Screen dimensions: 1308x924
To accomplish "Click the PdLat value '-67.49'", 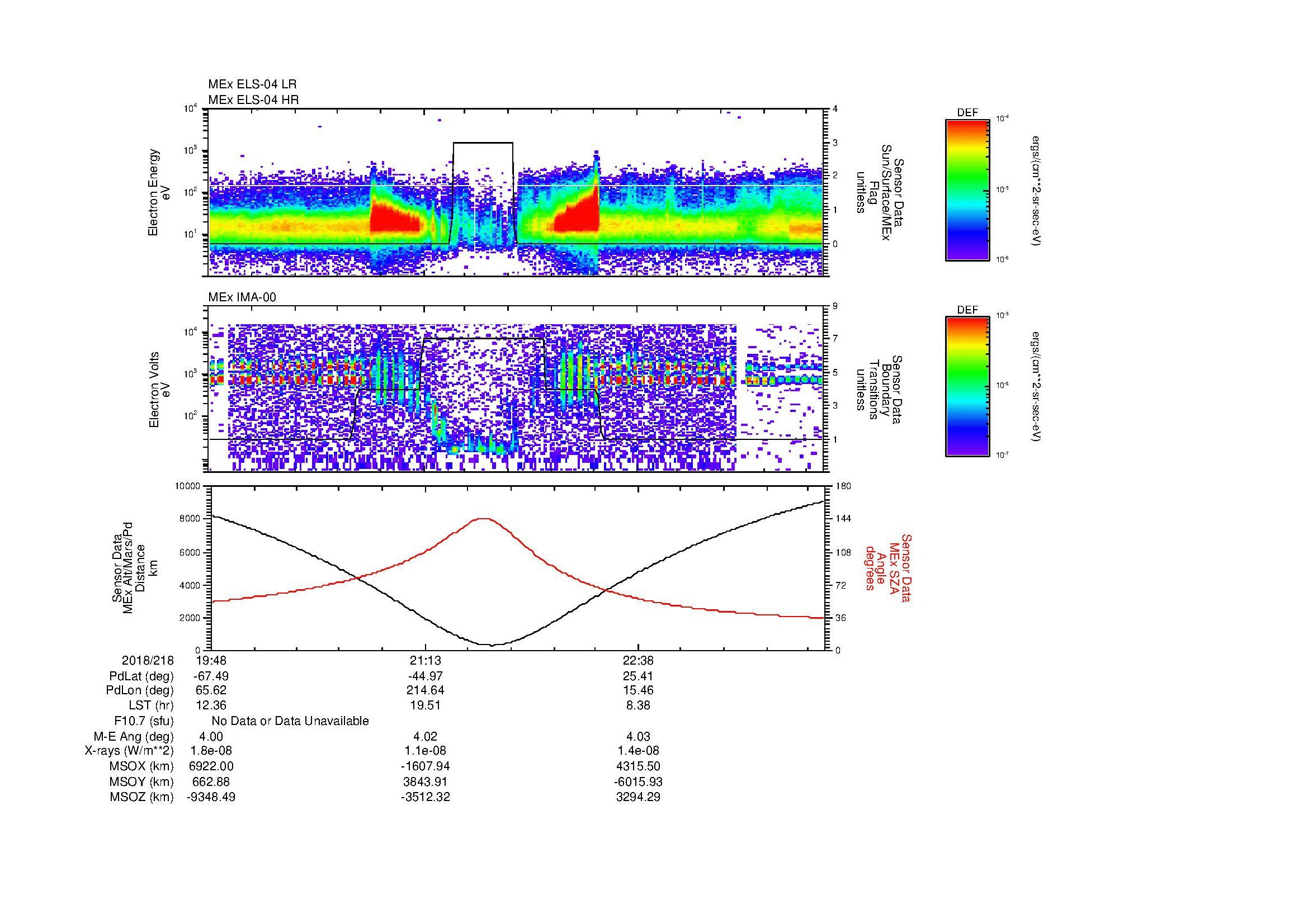I will coord(211,676).
